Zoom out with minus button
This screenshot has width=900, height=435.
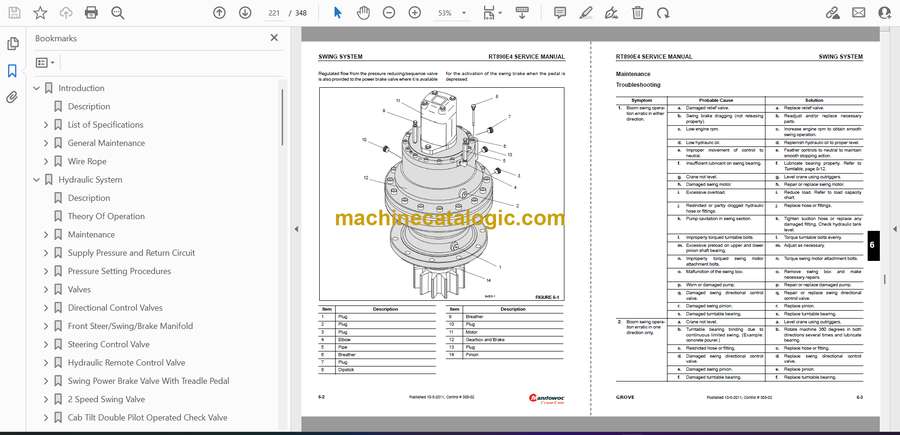(389, 13)
